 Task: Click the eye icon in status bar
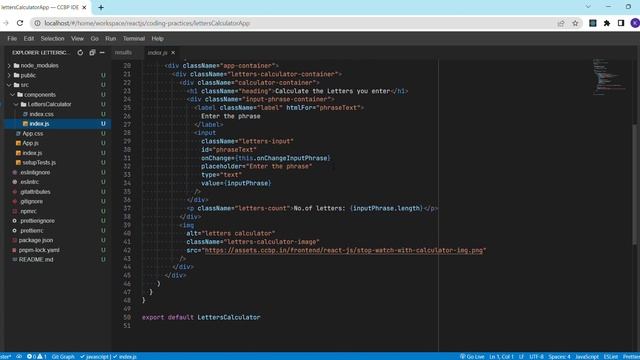coord(19,356)
